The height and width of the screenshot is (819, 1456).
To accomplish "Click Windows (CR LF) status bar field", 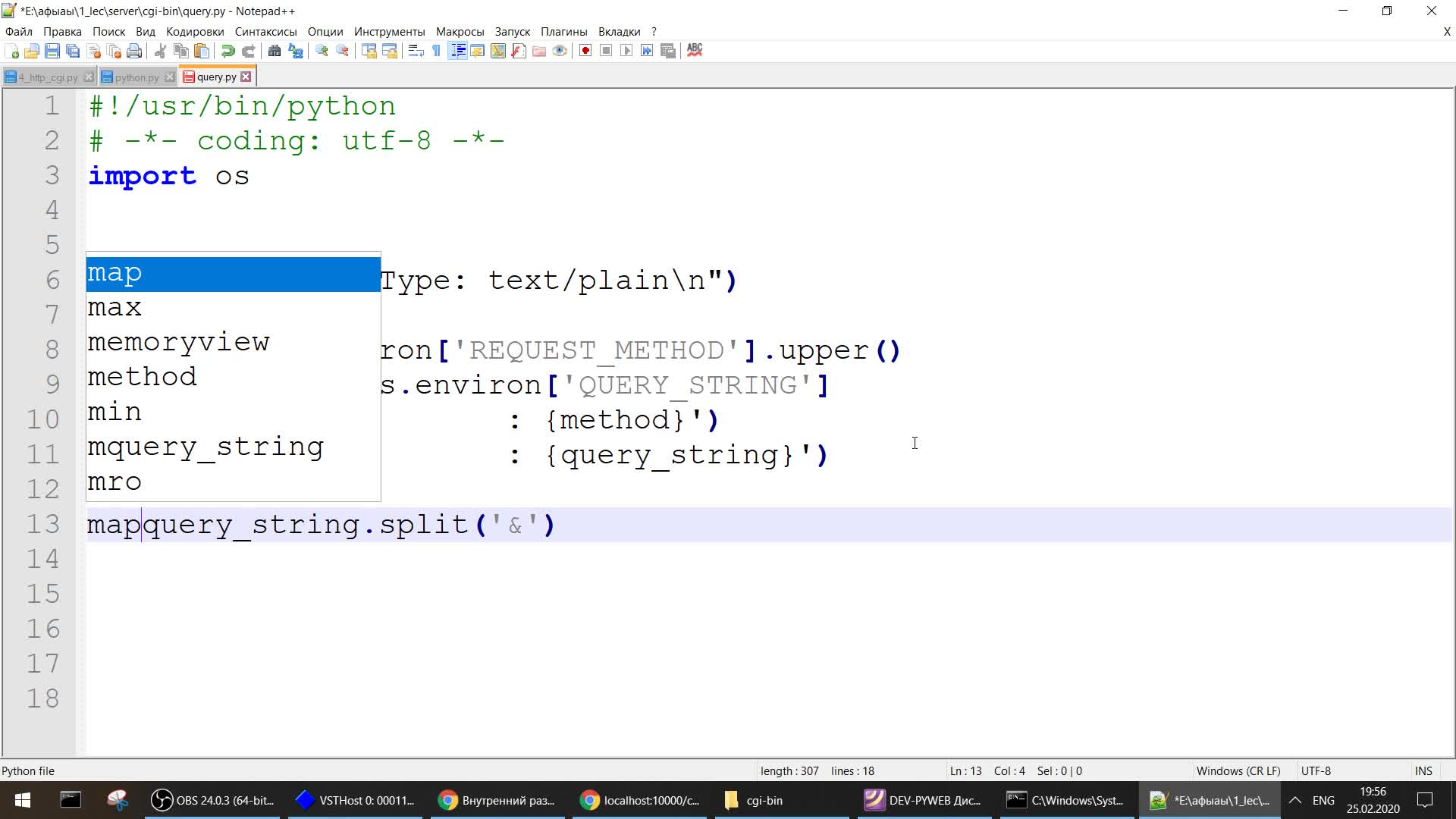I will click(x=1238, y=770).
